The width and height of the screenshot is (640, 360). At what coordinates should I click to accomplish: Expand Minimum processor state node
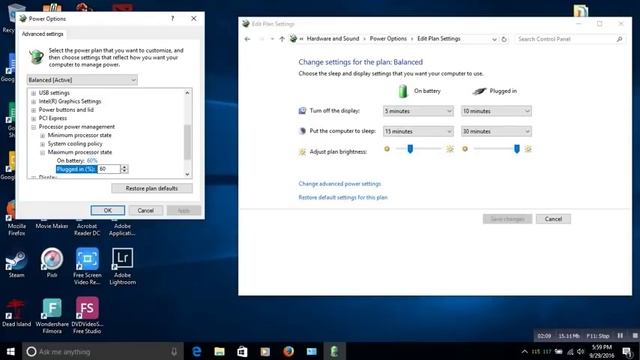click(x=42, y=136)
